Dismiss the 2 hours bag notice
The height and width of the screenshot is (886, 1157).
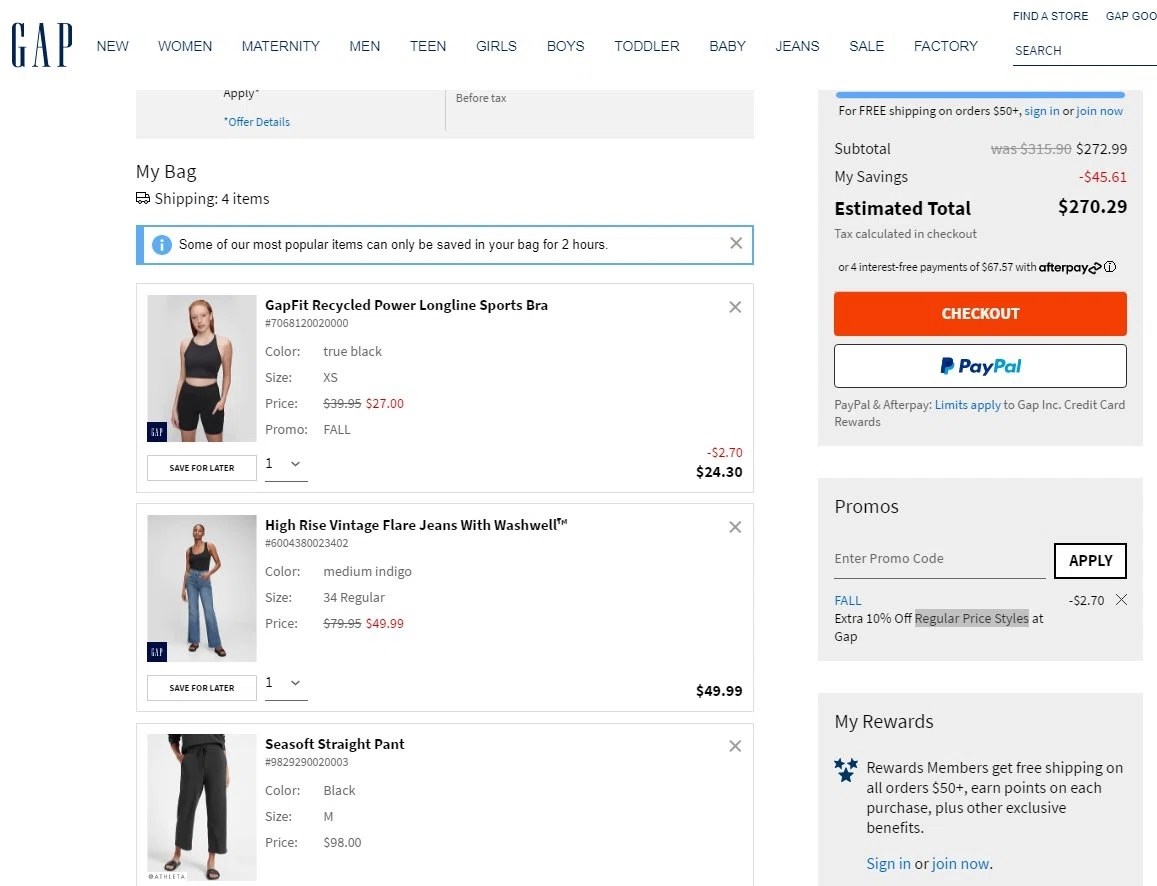736,243
